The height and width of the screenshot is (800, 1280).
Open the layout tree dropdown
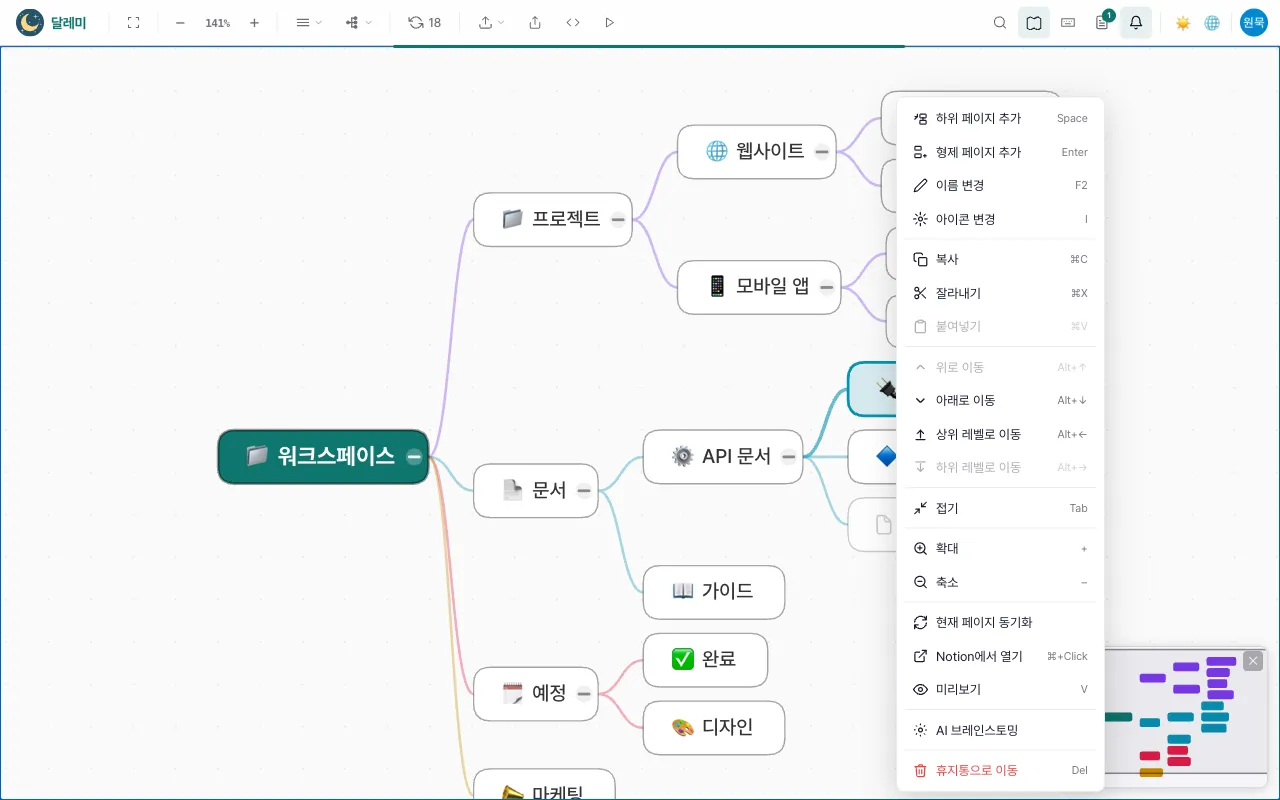click(359, 23)
